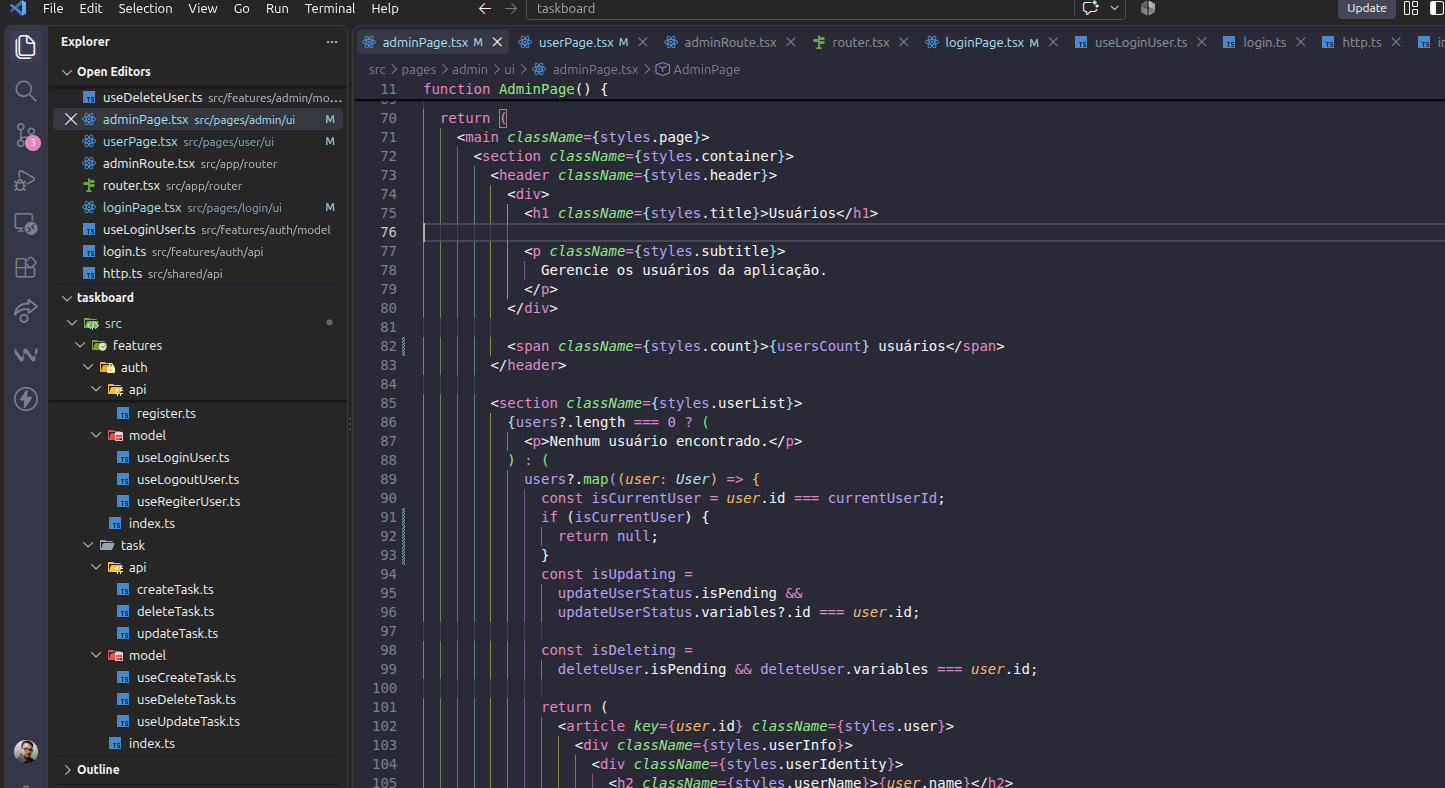Open the Remote Explorer view
This screenshot has height=788, width=1445.
coord(26,224)
